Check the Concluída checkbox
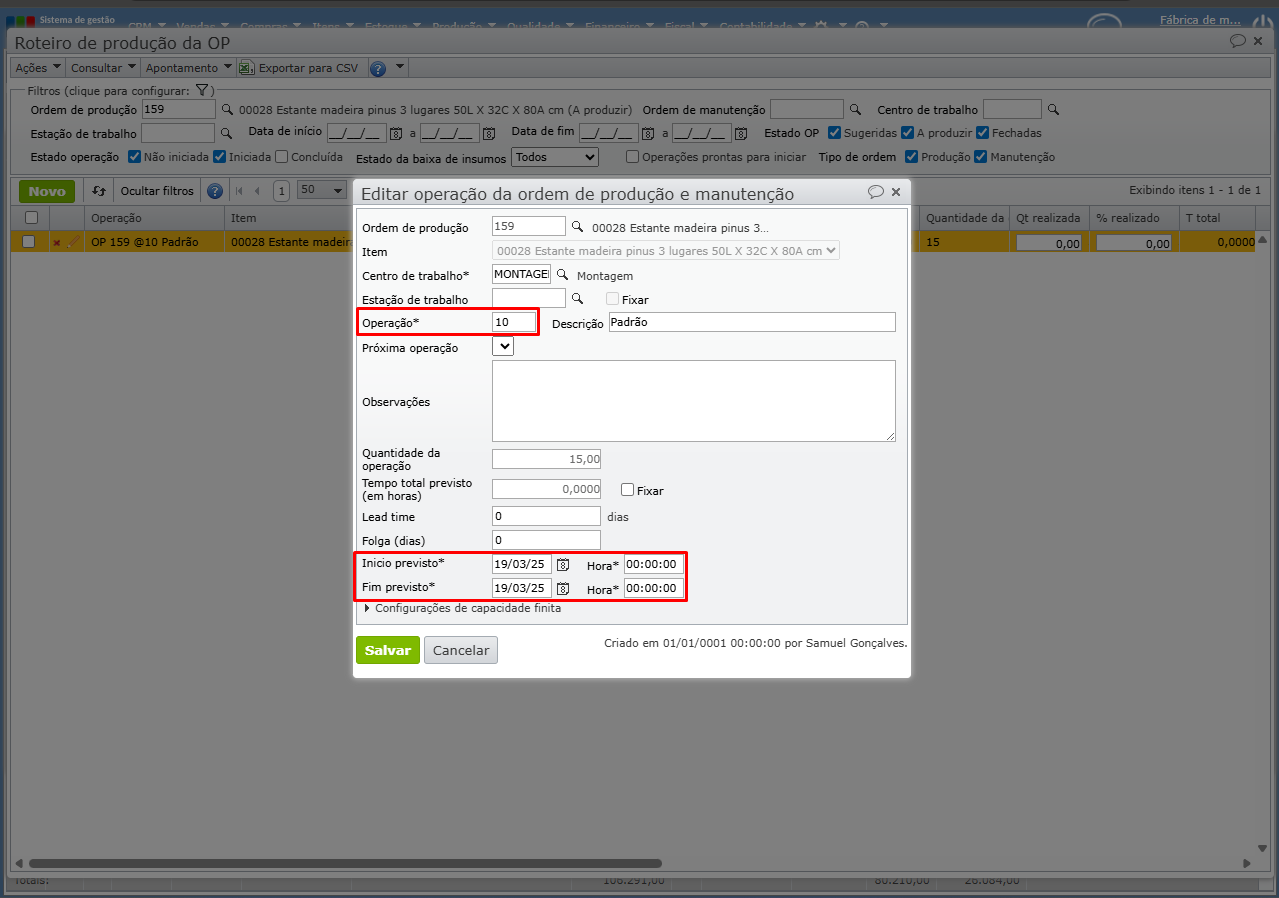 pyautogui.click(x=282, y=156)
